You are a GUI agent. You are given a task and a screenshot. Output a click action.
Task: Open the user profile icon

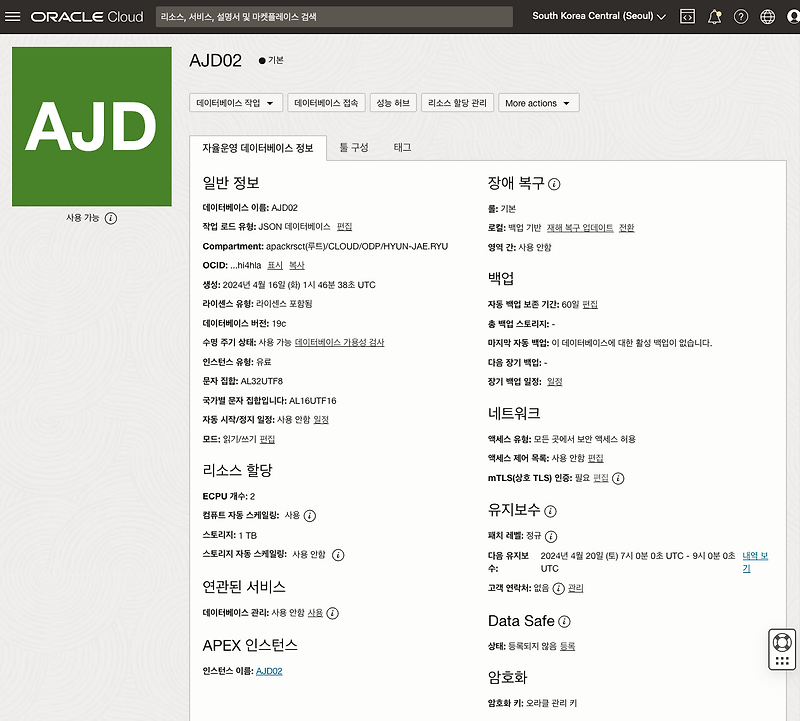pos(791,15)
